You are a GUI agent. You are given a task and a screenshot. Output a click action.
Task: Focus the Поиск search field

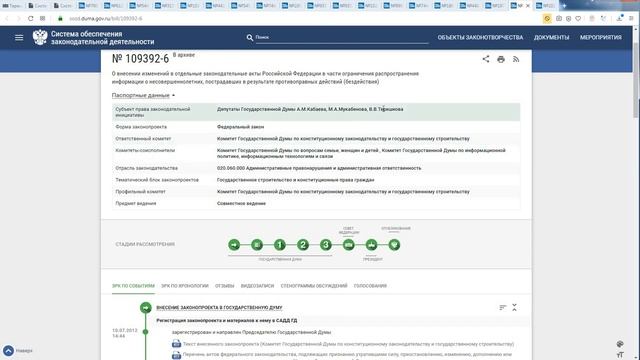(x=341, y=37)
